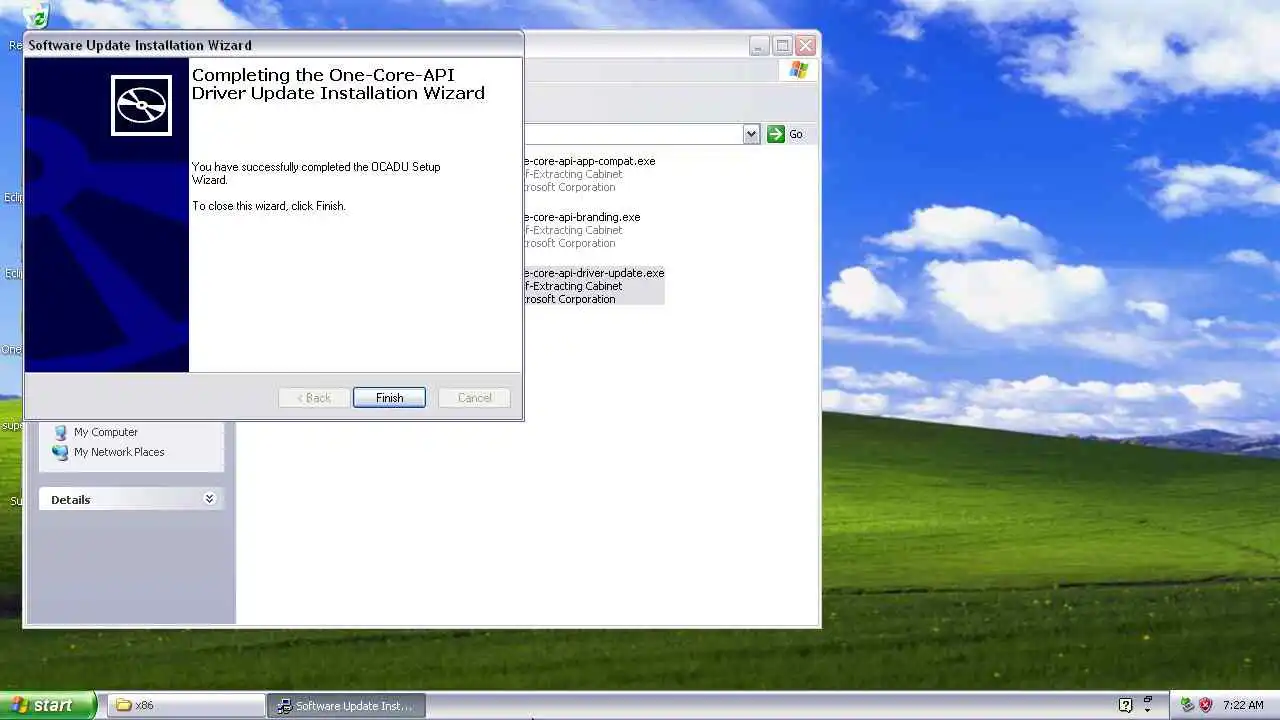1280x720 pixels.
Task: Click the wizard disc setup icon
Action: (x=141, y=105)
